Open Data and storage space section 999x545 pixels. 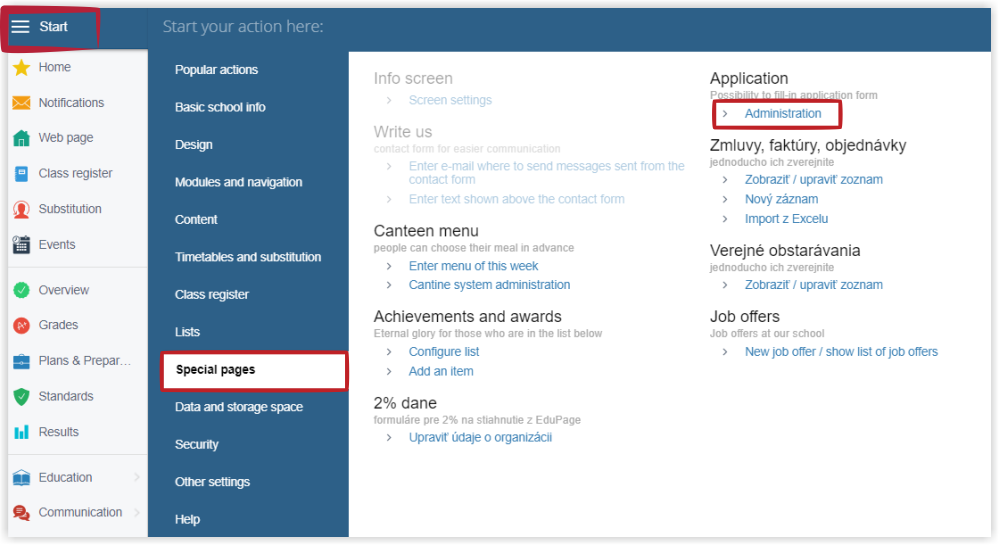[x=239, y=407]
